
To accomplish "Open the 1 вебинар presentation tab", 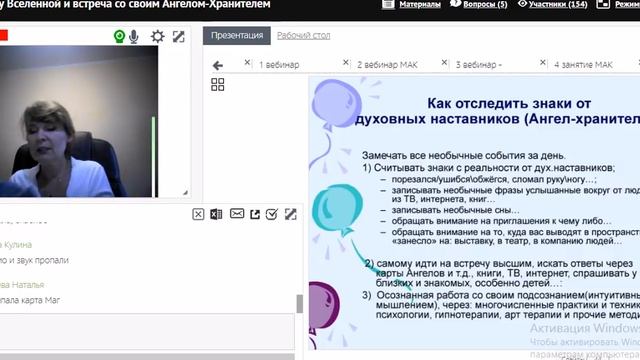I will pyautogui.click(x=279, y=64).
